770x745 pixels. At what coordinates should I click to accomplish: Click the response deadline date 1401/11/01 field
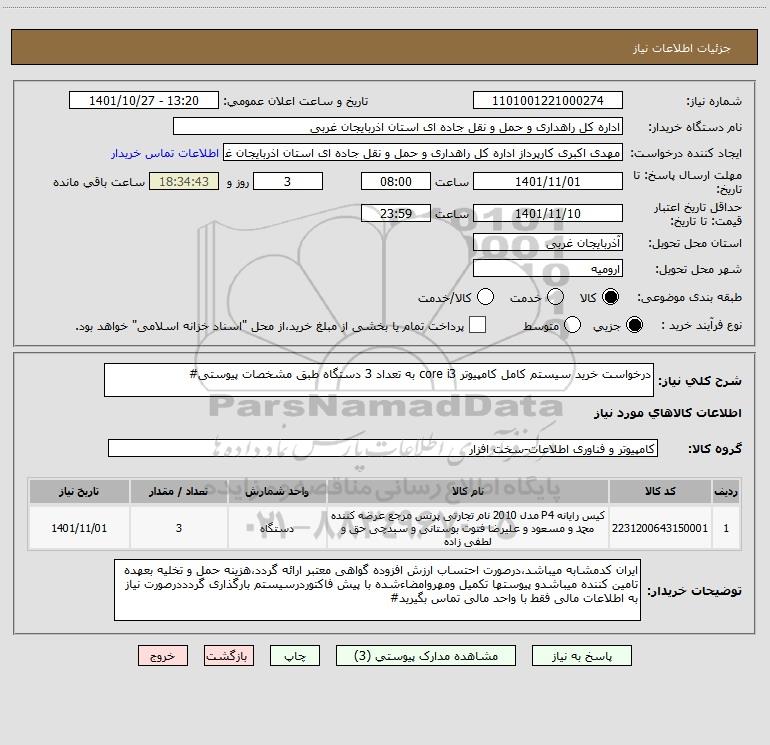click(x=548, y=181)
